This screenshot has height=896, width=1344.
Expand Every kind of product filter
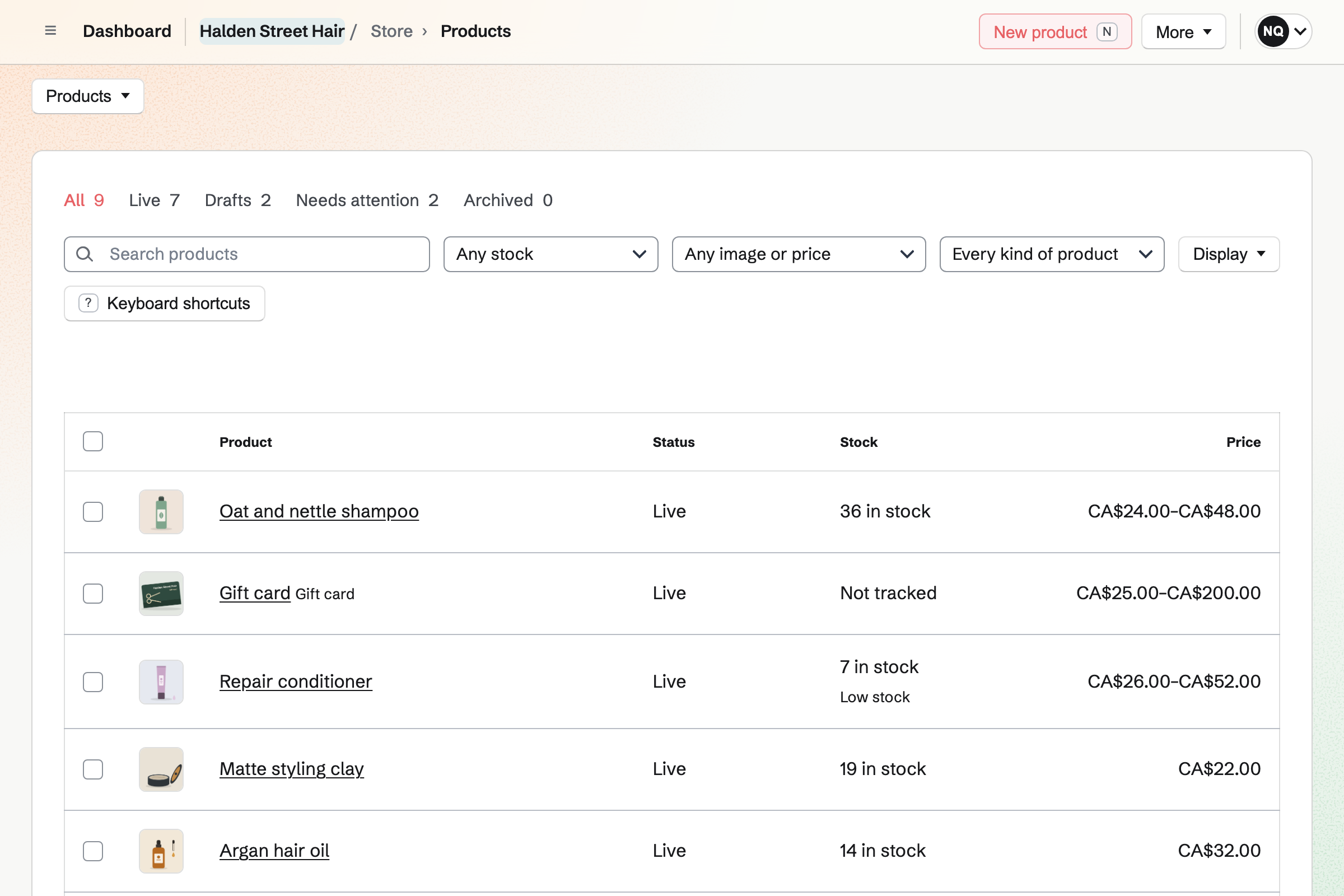click(1052, 254)
